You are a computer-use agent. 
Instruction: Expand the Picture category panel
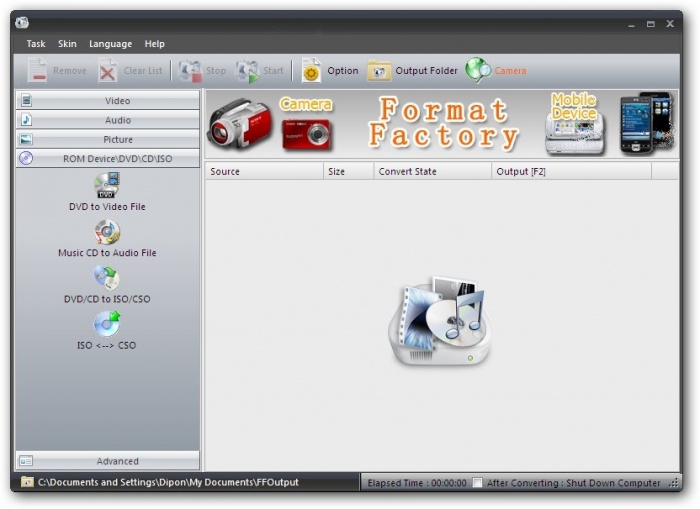pos(108,139)
